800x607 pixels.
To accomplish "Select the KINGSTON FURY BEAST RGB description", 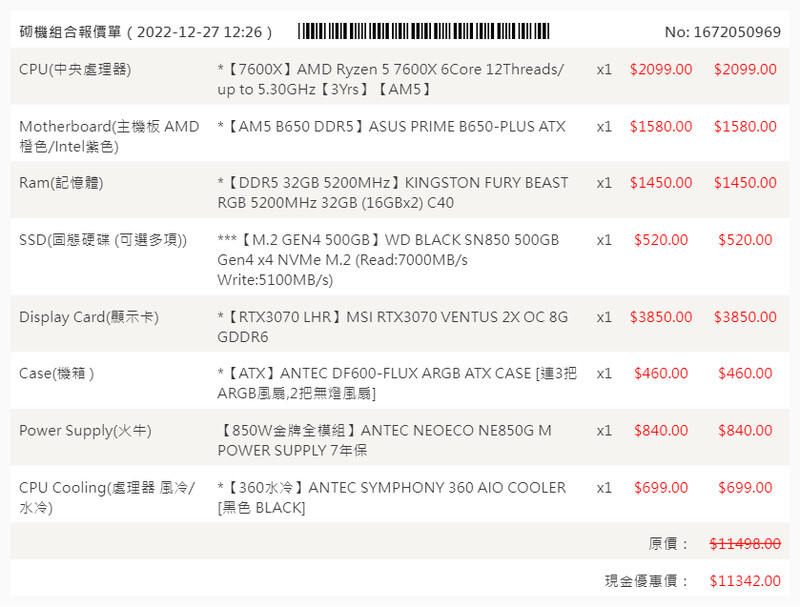I will coord(392,192).
